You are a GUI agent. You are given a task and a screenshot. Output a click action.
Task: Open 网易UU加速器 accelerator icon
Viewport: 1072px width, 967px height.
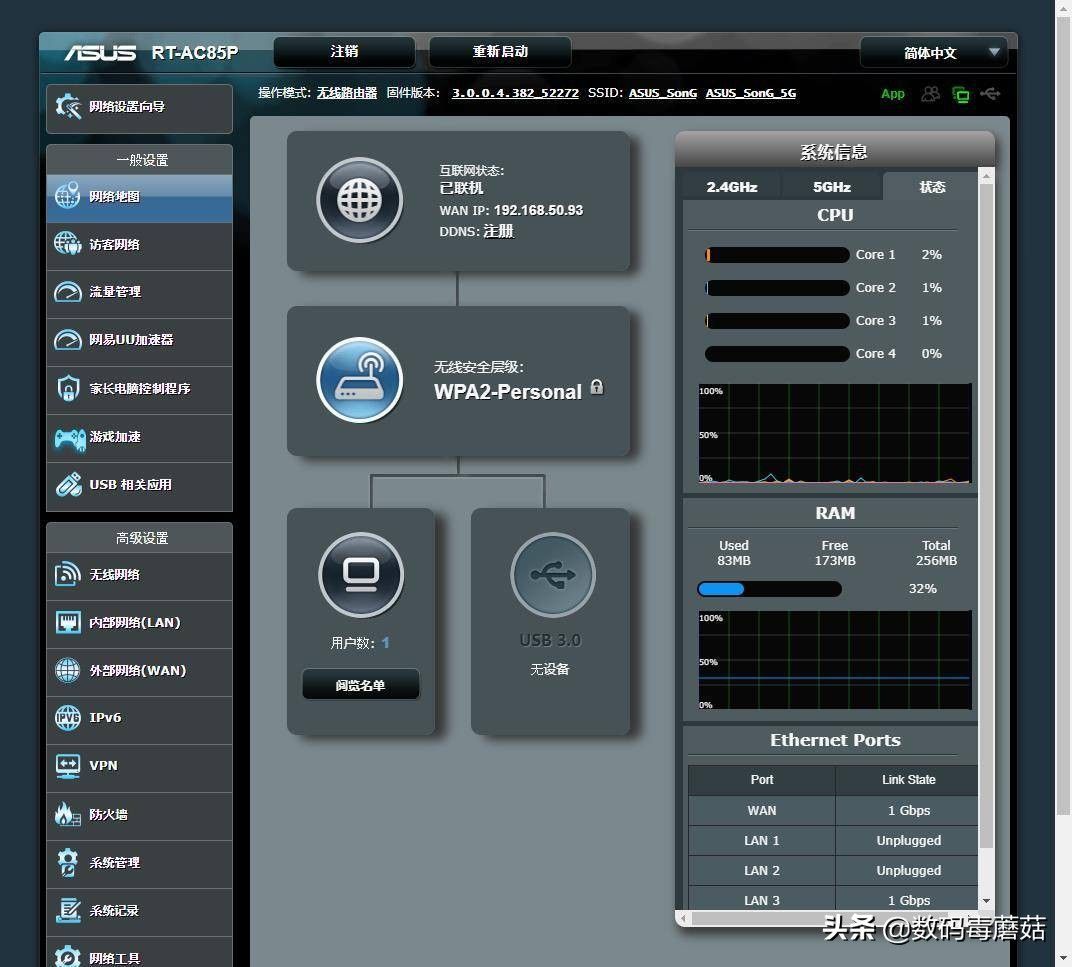pos(68,340)
